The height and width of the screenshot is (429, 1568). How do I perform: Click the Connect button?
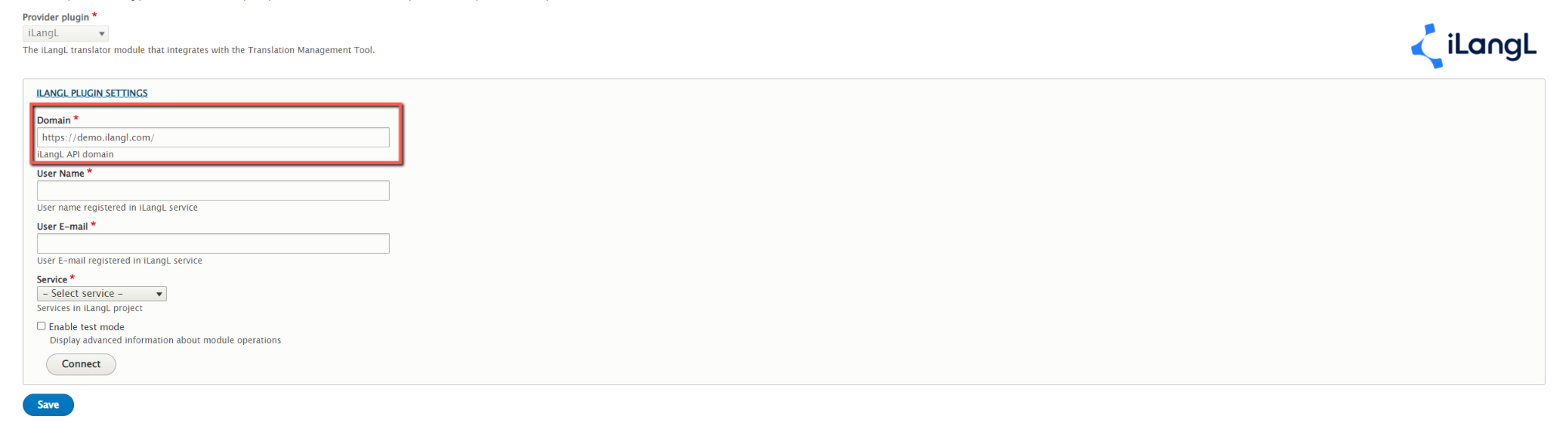click(81, 364)
